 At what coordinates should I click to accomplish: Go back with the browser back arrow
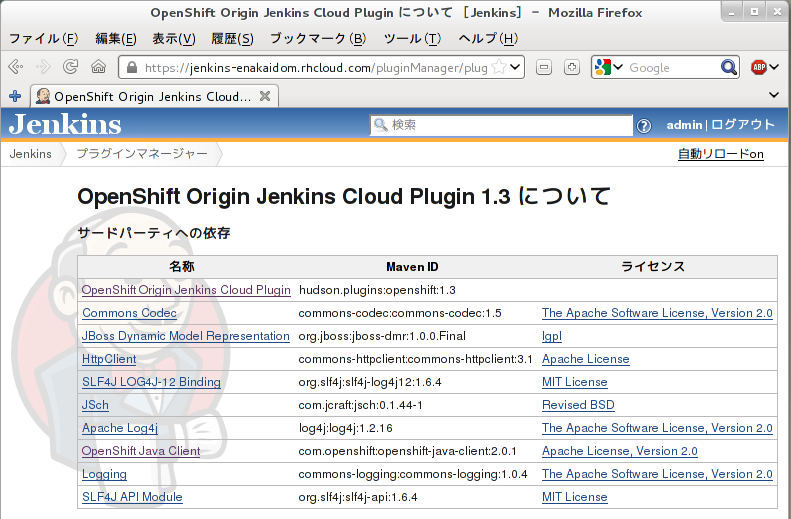tap(16, 67)
